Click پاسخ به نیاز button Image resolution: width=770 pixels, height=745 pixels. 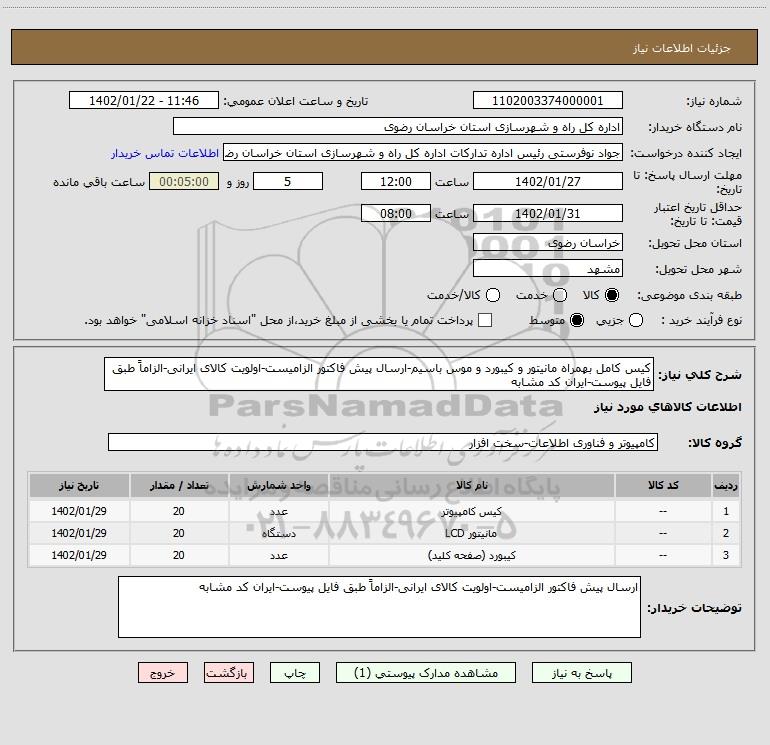point(582,673)
